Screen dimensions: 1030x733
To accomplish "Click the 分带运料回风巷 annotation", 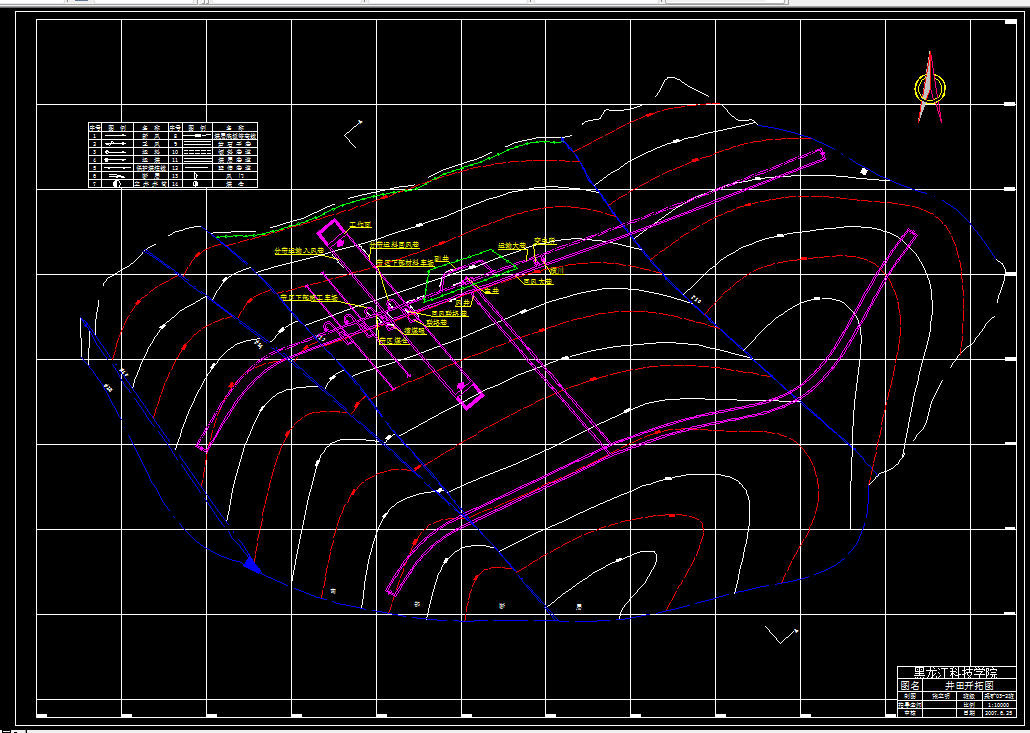I will coord(394,245).
